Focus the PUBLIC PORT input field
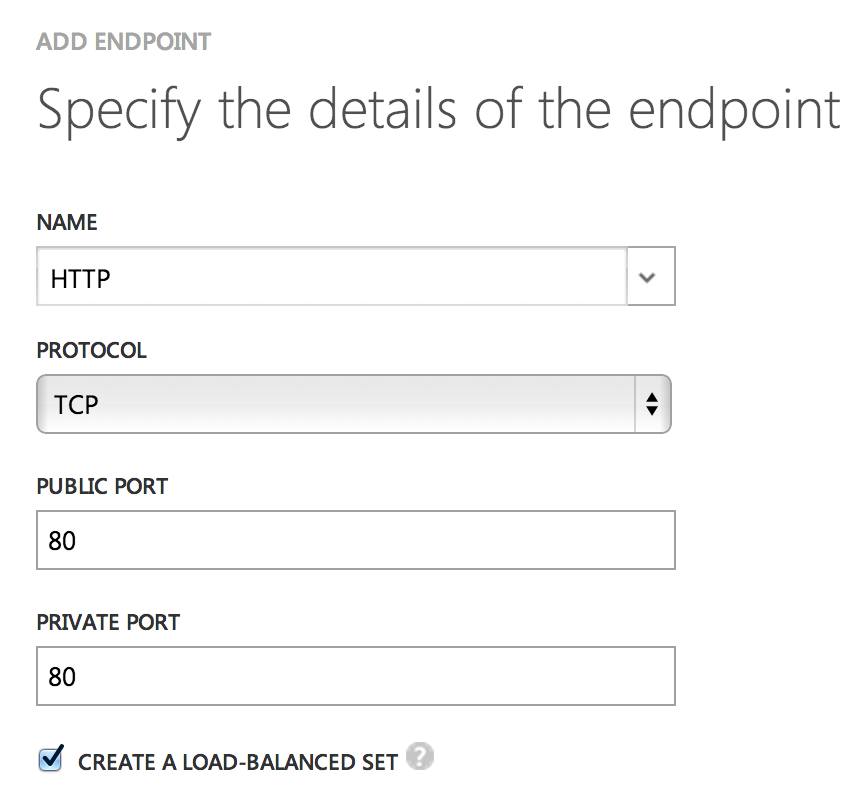The image size is (860, 810). (x=355, y=540)
